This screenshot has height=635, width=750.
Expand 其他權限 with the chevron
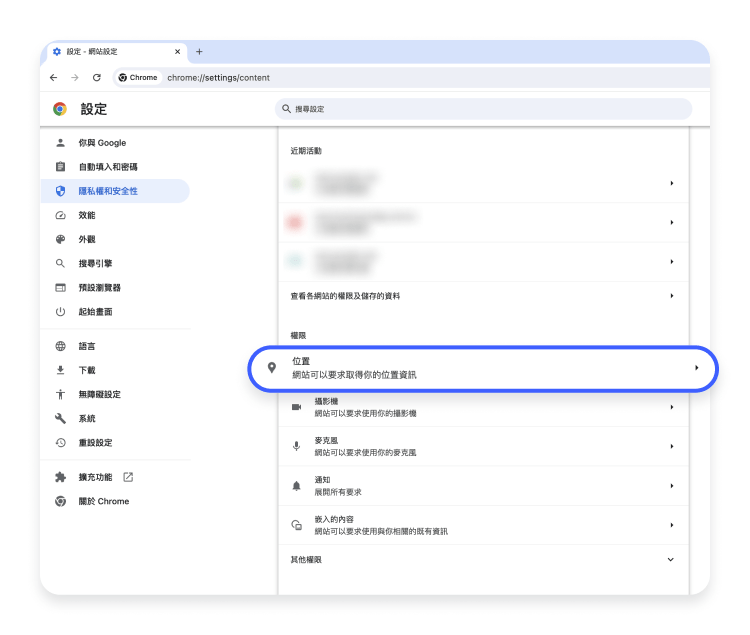(671, 559)
